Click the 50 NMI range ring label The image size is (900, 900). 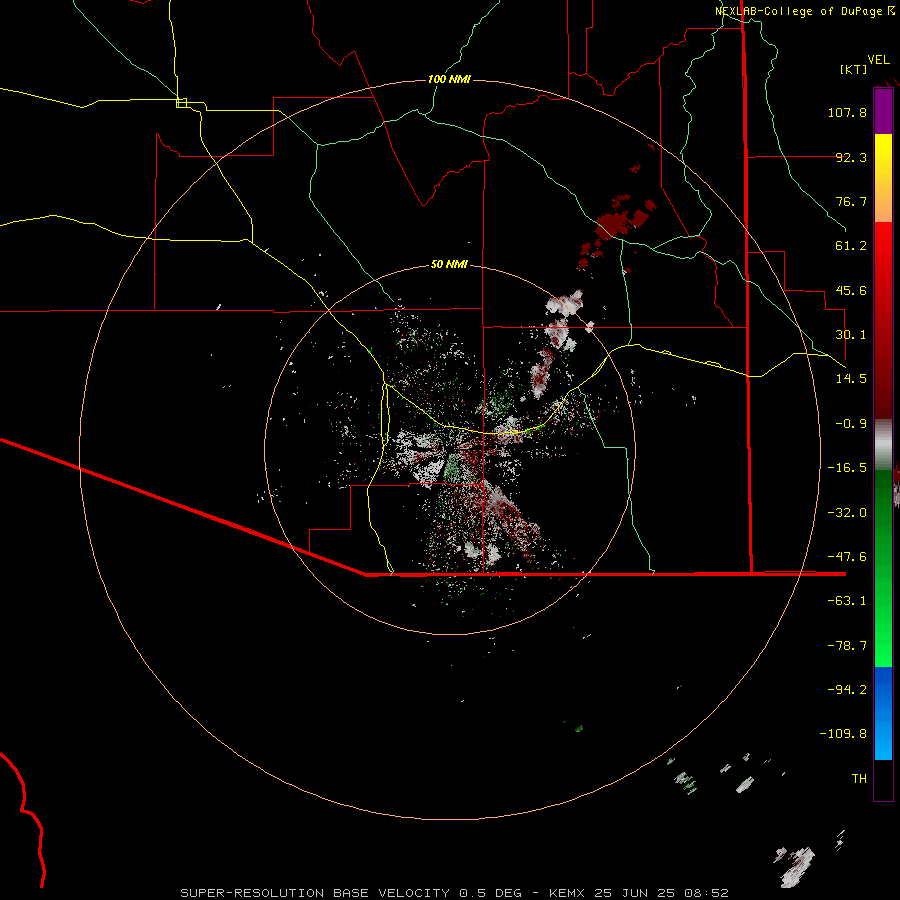[x=449, y=264]
